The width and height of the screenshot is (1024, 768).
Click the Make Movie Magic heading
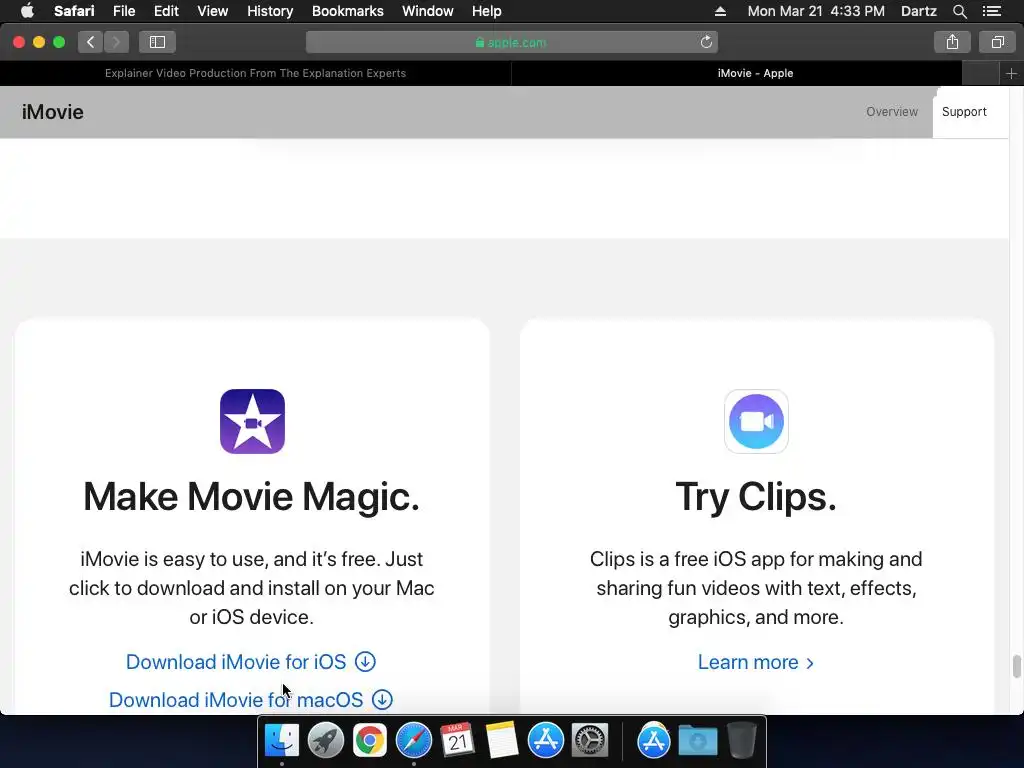tap(251, 496)
